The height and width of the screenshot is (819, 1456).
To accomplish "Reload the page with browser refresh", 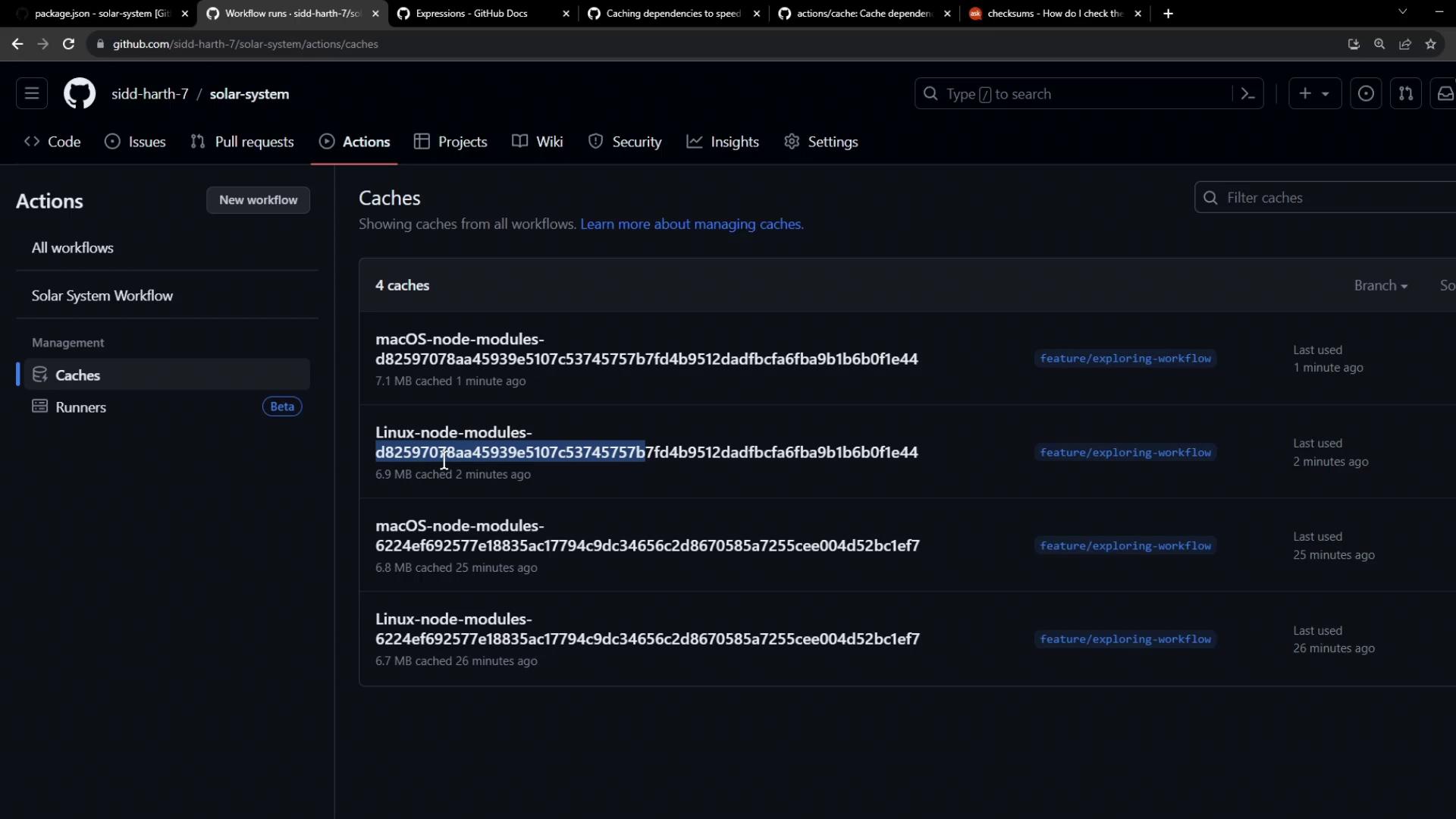I will pos(68,44).
